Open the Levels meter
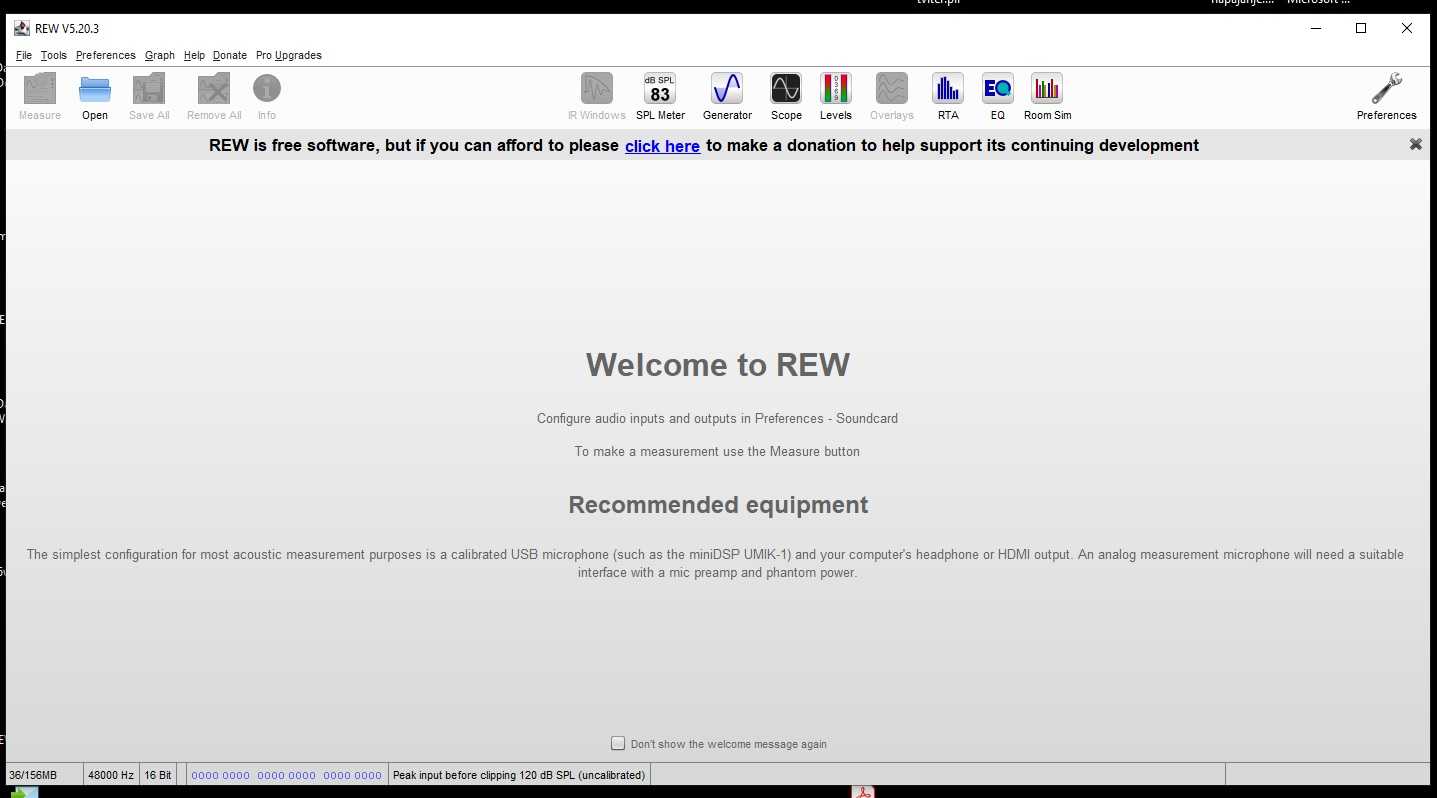The width and height of the screenshot is (1437, 798). tap(836, 97)
